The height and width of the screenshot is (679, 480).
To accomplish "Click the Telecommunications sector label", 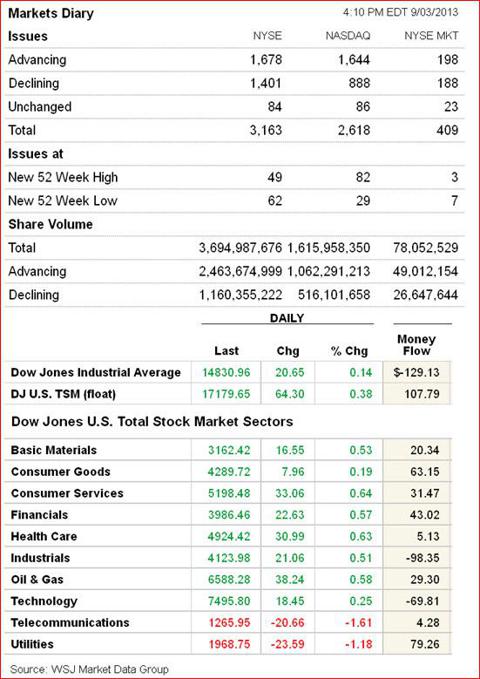I will click(x=70, y=623).
